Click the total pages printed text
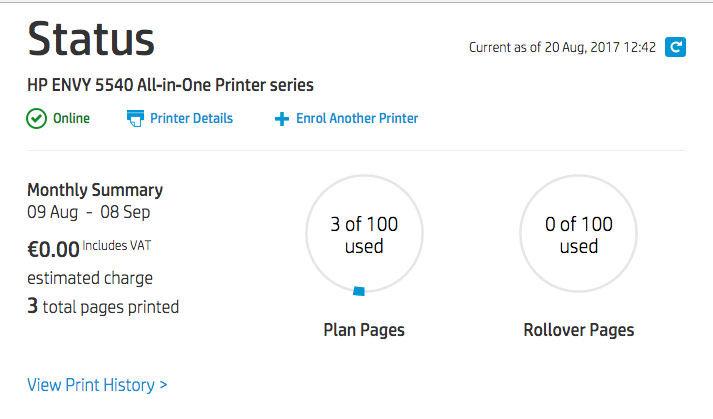This screenshot has height=419, width=713. click(103, 307)
